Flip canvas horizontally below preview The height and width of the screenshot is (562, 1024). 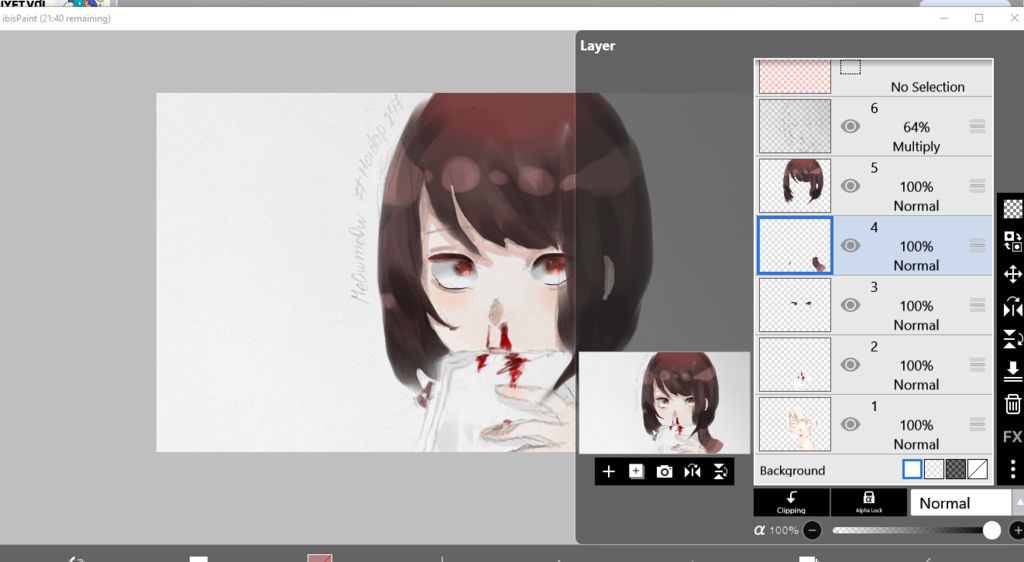coord(692,471)
